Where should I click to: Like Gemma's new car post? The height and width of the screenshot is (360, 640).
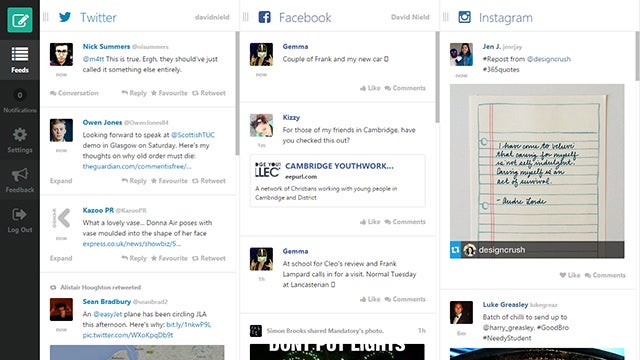point(370,88)
